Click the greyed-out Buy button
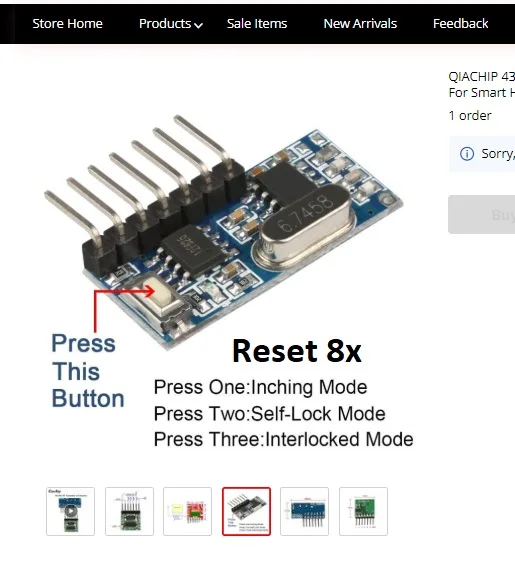Viewport: 515px width, 565px height. (482, 215)
